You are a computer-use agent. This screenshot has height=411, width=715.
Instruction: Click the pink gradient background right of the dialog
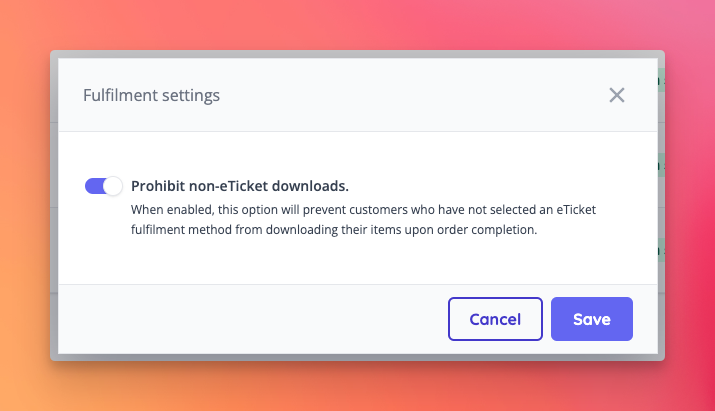coord(690,205)
